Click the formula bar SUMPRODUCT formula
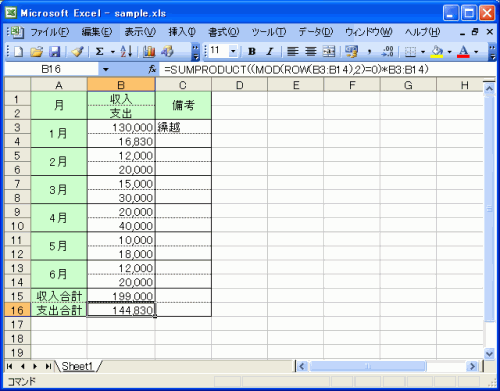The image size is (500, 391). tap(296, 69)
